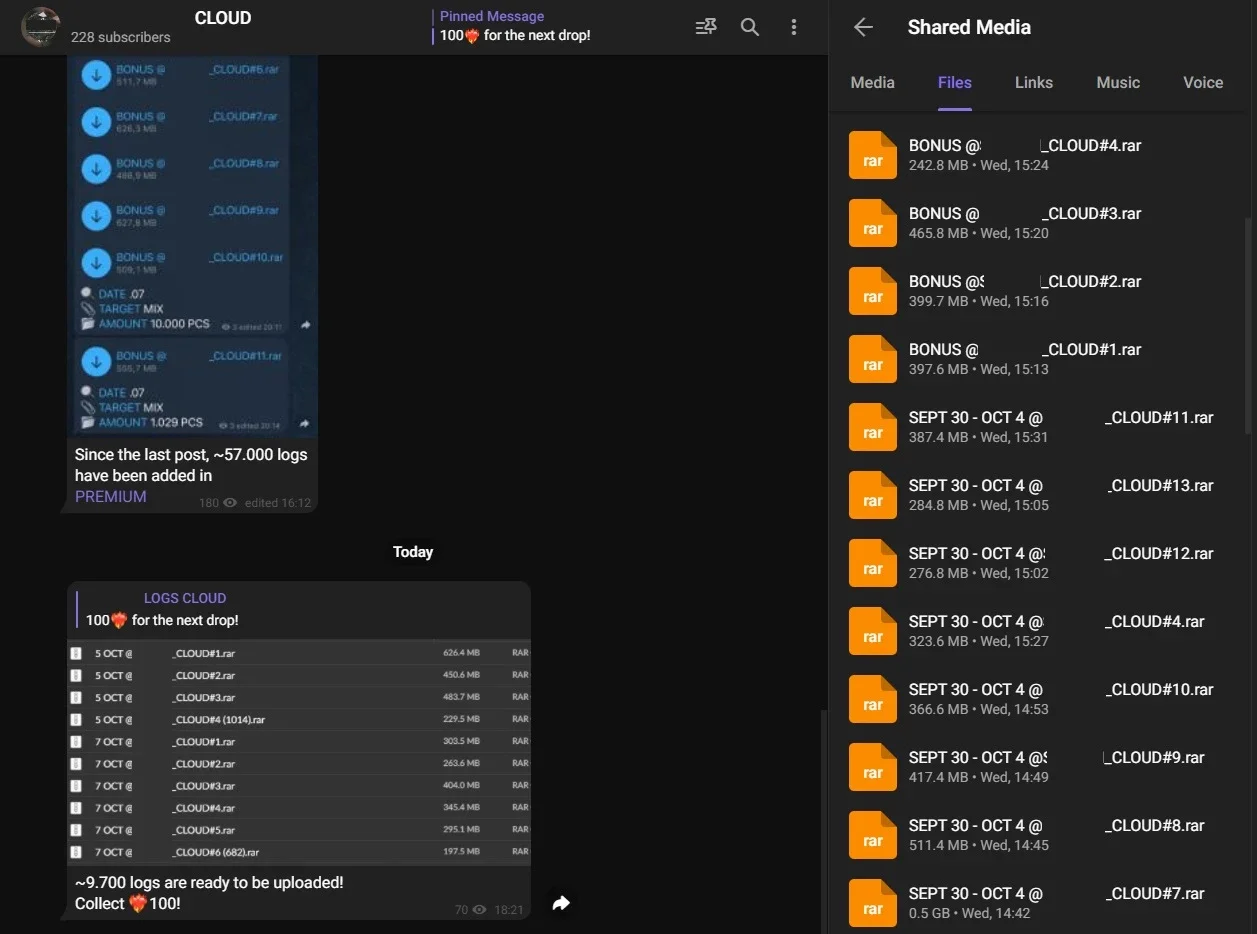Click rar icon of SEPT 30 _CLOUD#12.rar

[x=873, y=563]
